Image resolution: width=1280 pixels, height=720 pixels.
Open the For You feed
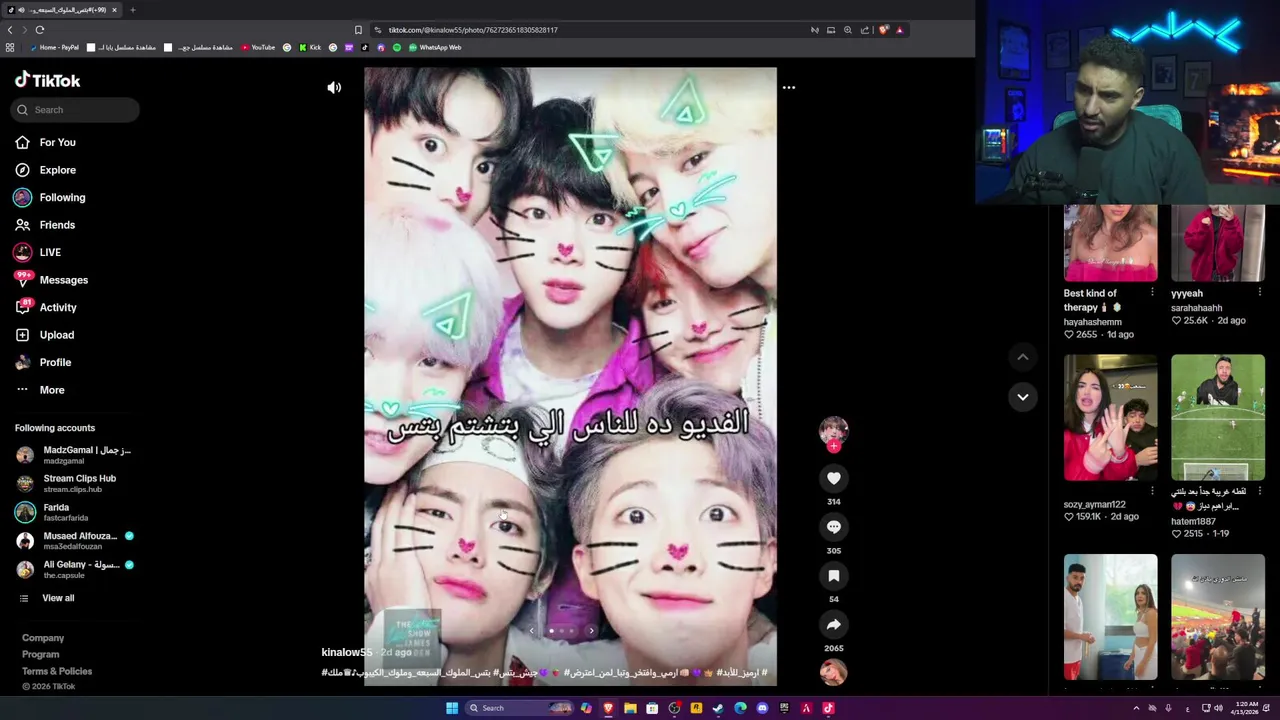coord(57,143)
